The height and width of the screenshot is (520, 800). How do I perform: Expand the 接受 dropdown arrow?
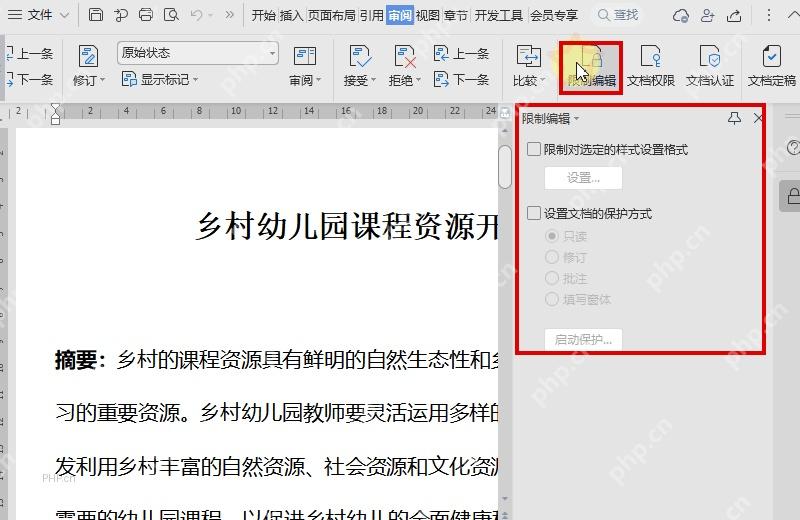(x=373, y=80)
